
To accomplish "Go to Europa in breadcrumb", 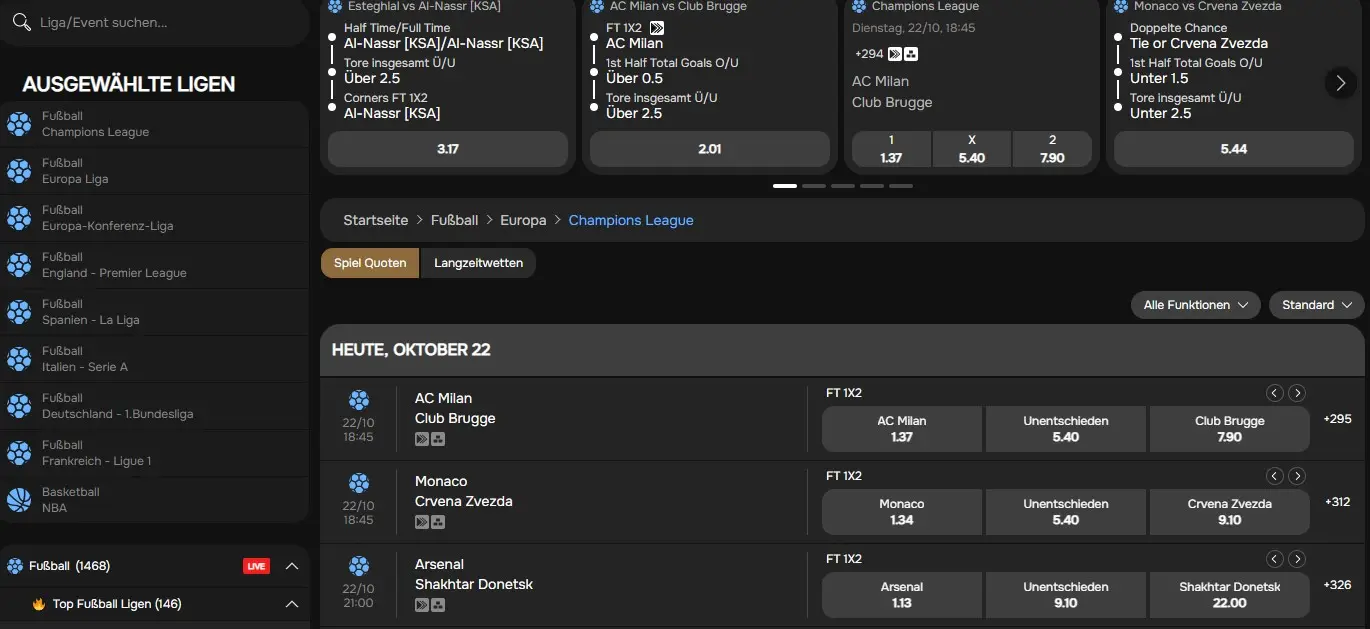I will coord(523,220).
